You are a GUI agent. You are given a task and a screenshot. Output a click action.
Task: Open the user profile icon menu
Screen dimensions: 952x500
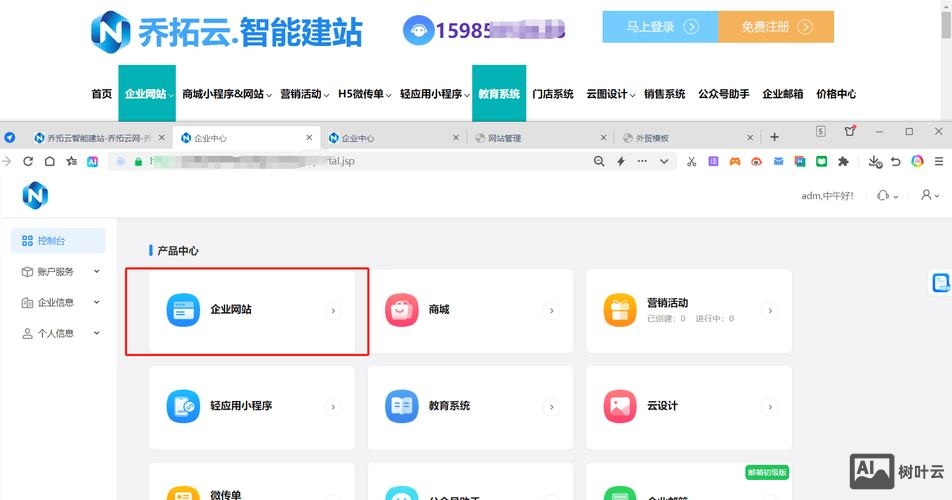point(926,195)
